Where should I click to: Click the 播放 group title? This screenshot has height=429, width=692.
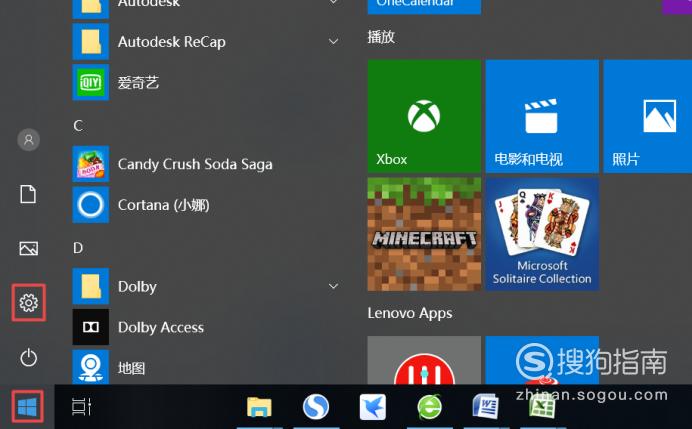point(381,37)
